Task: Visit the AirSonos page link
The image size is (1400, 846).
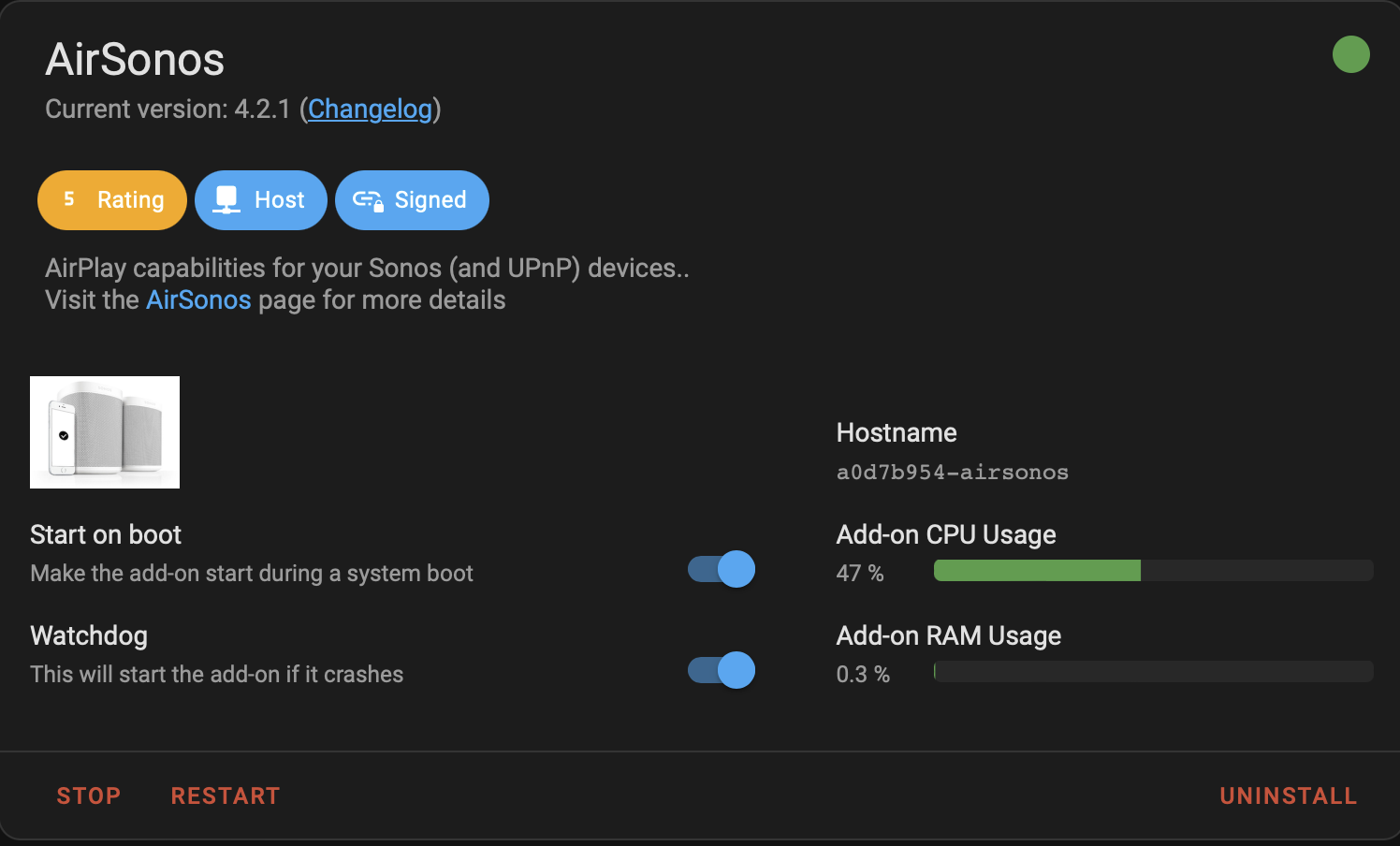Action: point(198,300)
